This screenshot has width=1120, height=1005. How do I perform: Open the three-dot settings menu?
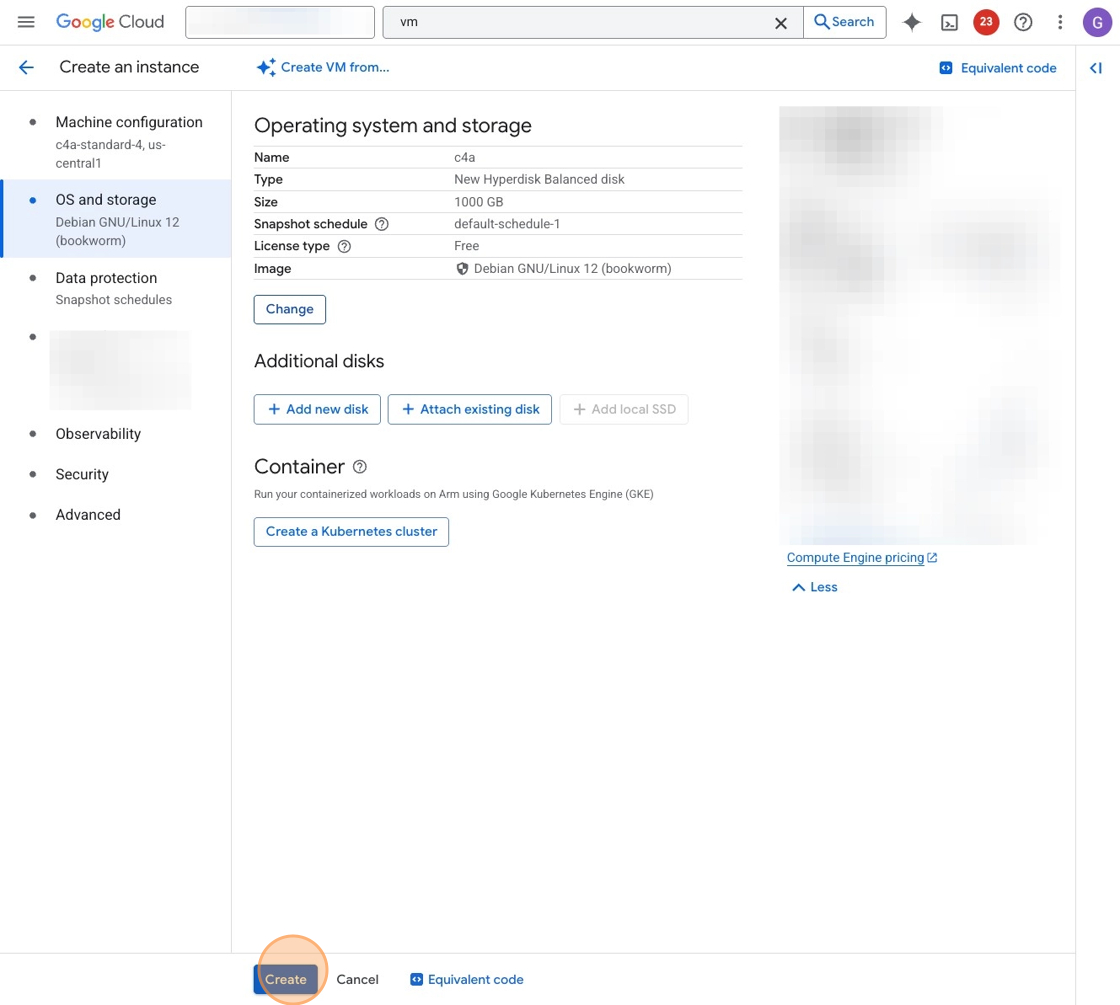tap(1060, 22)
